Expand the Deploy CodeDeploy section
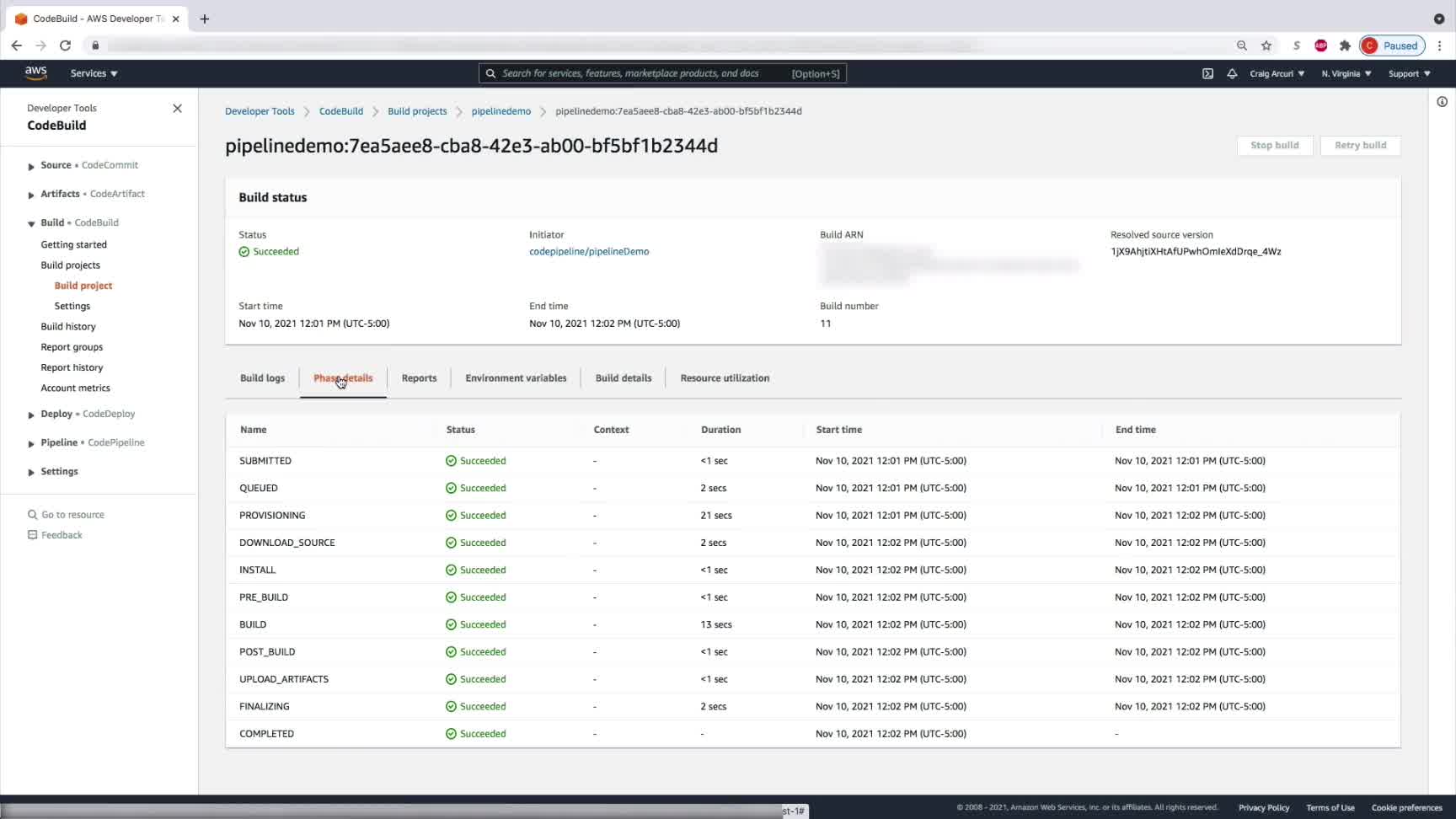This screenshot has height=819, width=1456. point(31,415)
